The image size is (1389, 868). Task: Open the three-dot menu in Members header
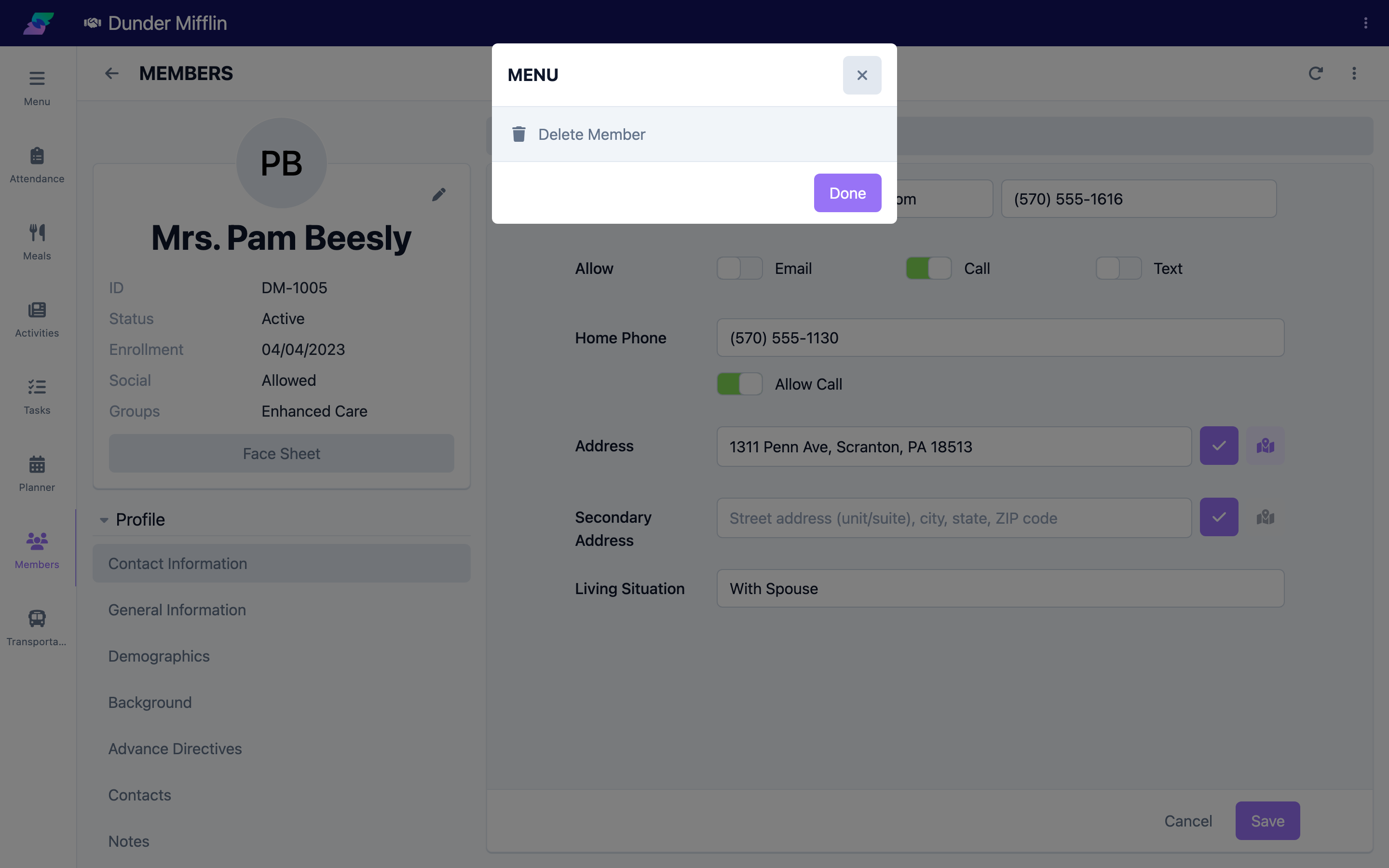(1354, 73)
